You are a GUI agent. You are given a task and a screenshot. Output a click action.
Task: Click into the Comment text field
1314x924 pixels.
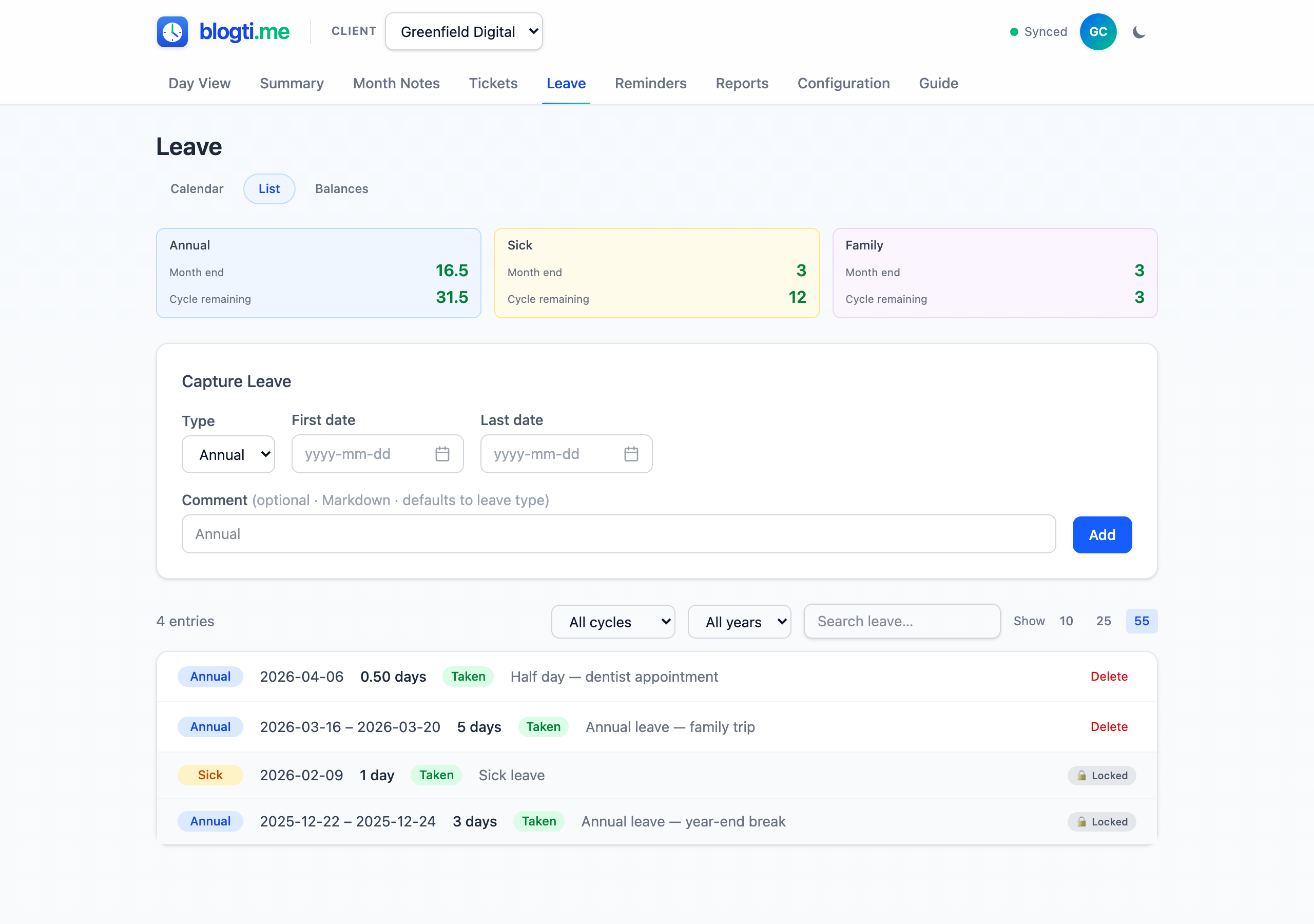[x=619, y=534]
